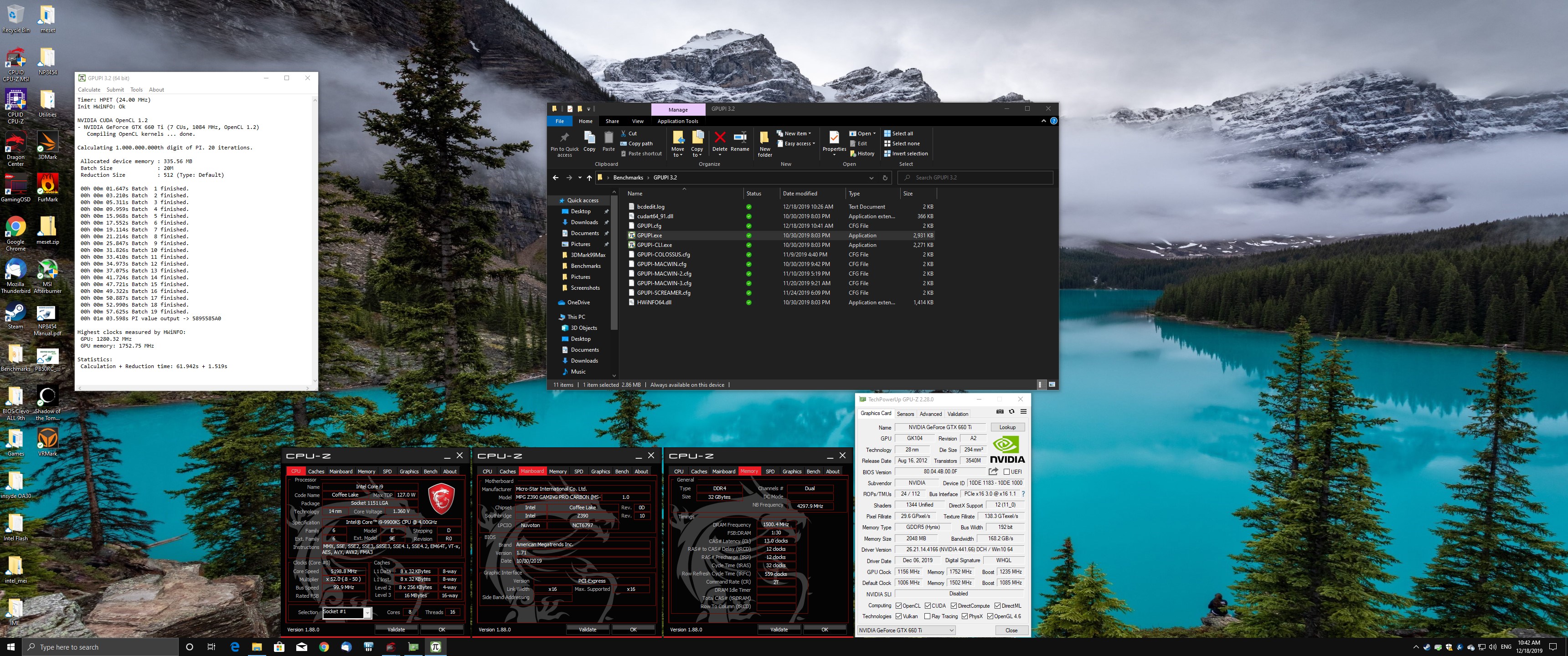Click the Pin to Quick access icon

tap(564, 138)
